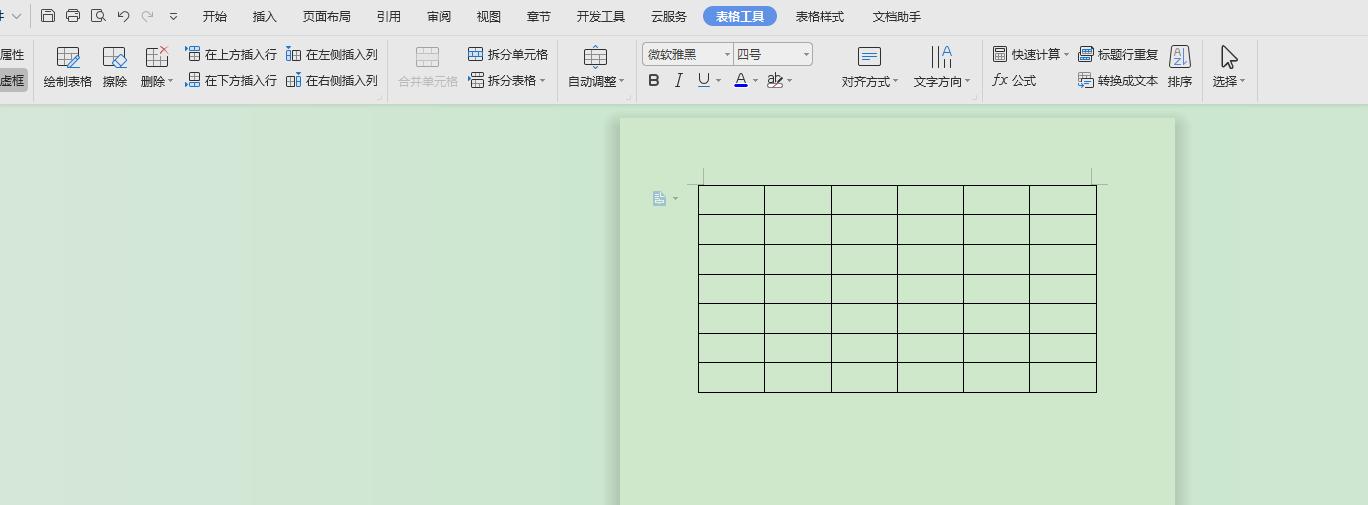Insert a column right with 在右侧插入列
Viewport: 1368px width, 505px height.
click(x=332, y=80)
